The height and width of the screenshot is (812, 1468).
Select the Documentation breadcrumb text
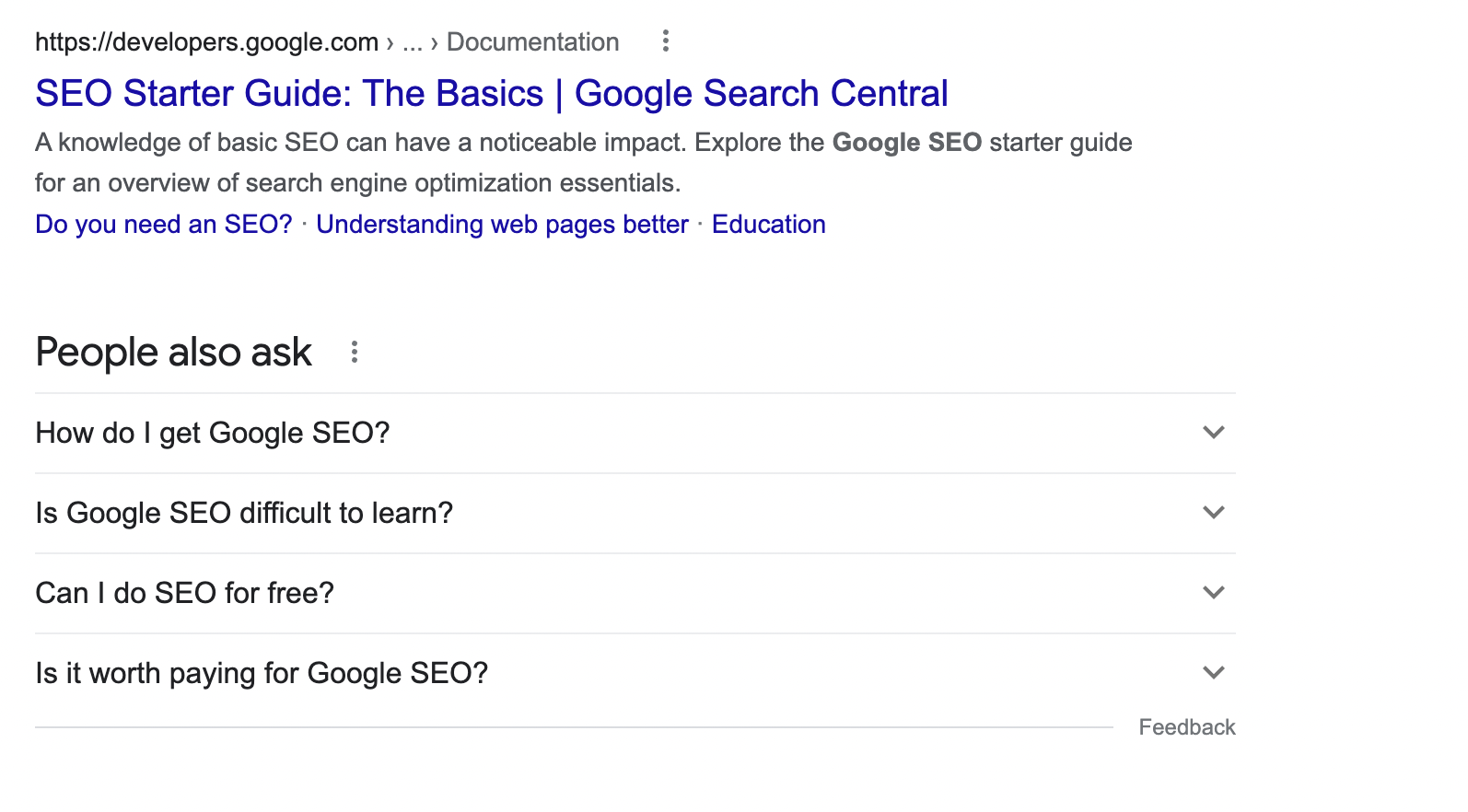[532, 42]
